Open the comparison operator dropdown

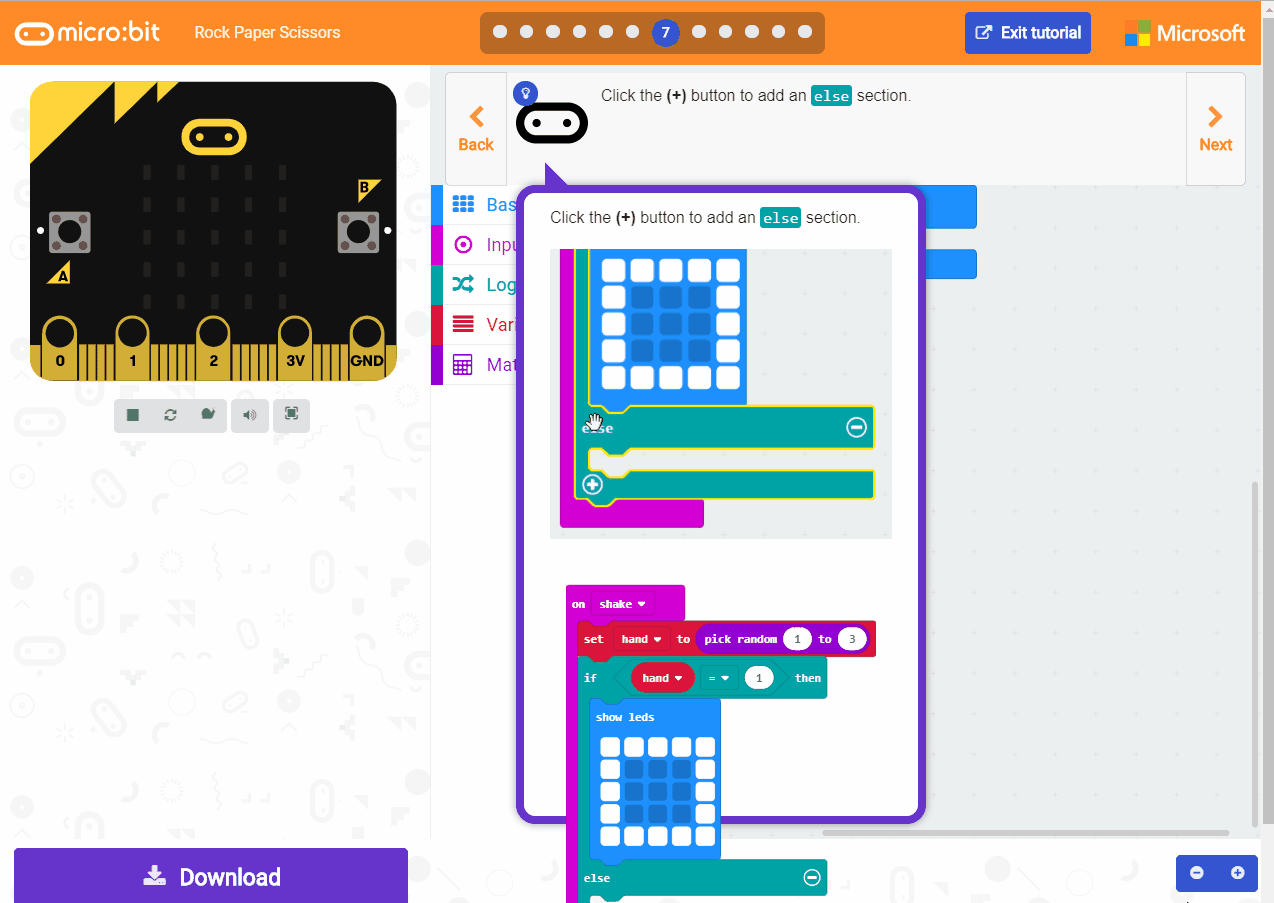click(x=718, y=677)
